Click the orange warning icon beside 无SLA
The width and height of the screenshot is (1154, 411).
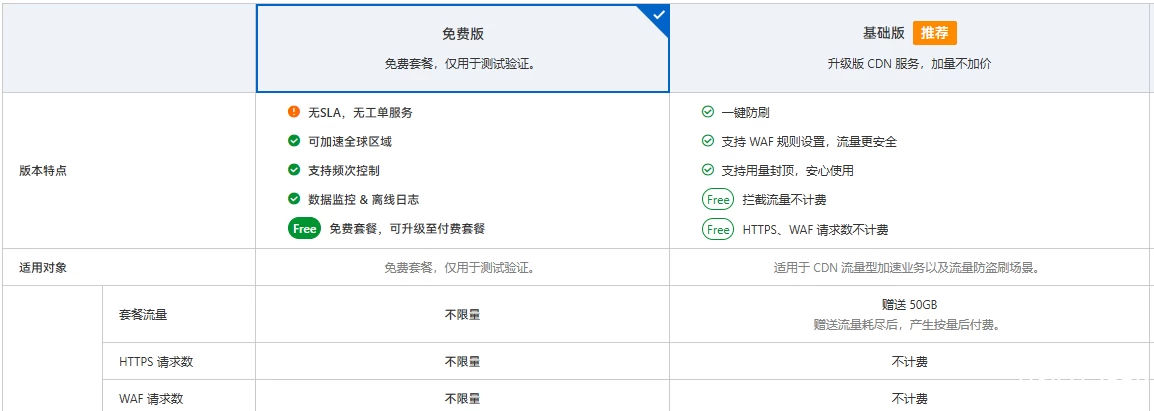point(294,112)
